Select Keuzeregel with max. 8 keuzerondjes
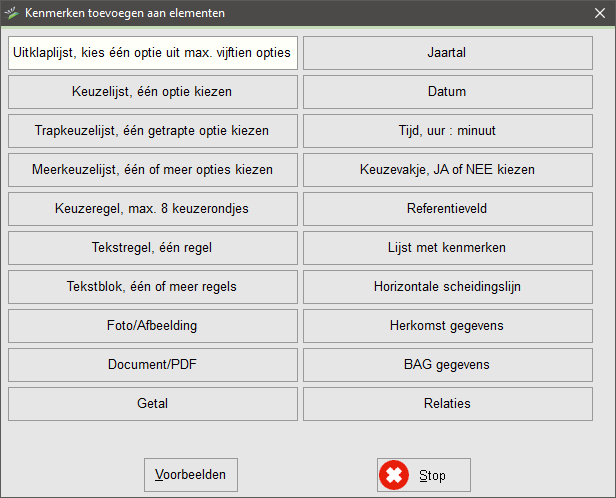 coord(153,209)
